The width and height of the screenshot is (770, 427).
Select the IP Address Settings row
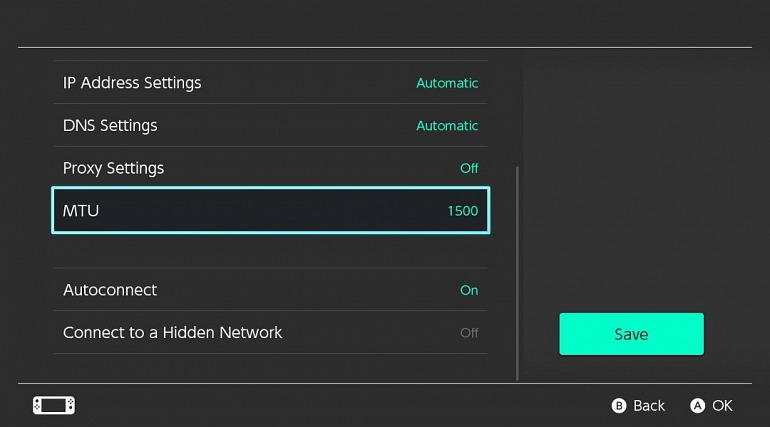click(271, 82)
